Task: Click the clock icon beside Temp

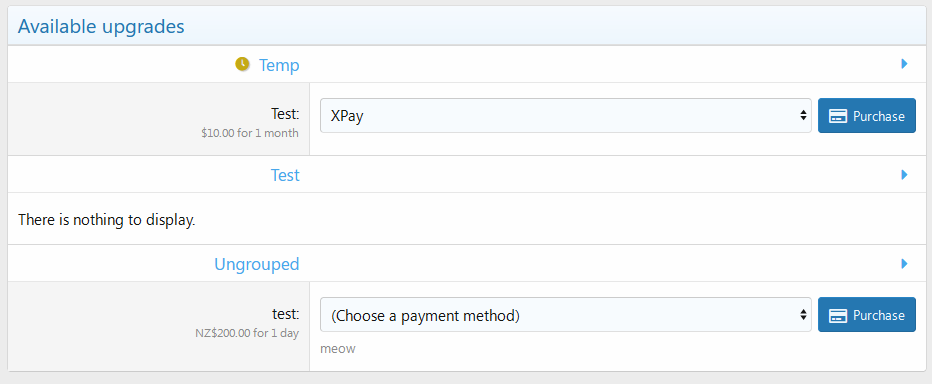Action: [x=243, y=64]
